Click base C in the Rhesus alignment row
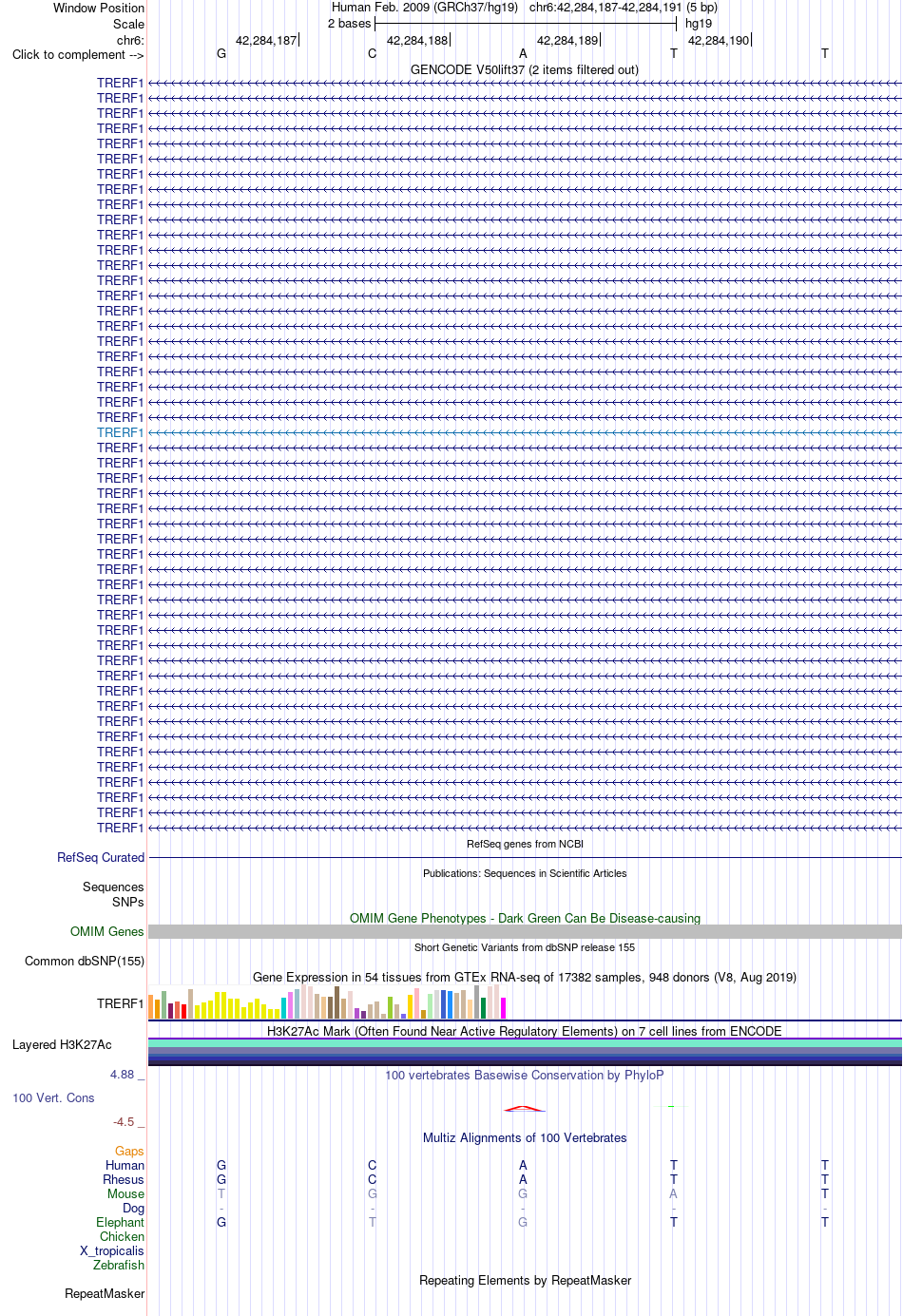 pos(373,1179)
